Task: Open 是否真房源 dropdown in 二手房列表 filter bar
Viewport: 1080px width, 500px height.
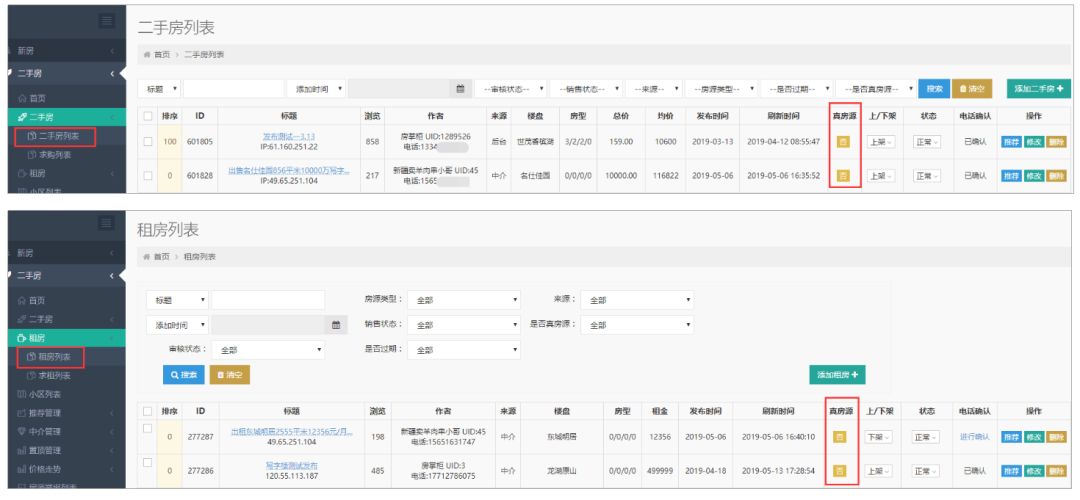Action: [875, 89]
